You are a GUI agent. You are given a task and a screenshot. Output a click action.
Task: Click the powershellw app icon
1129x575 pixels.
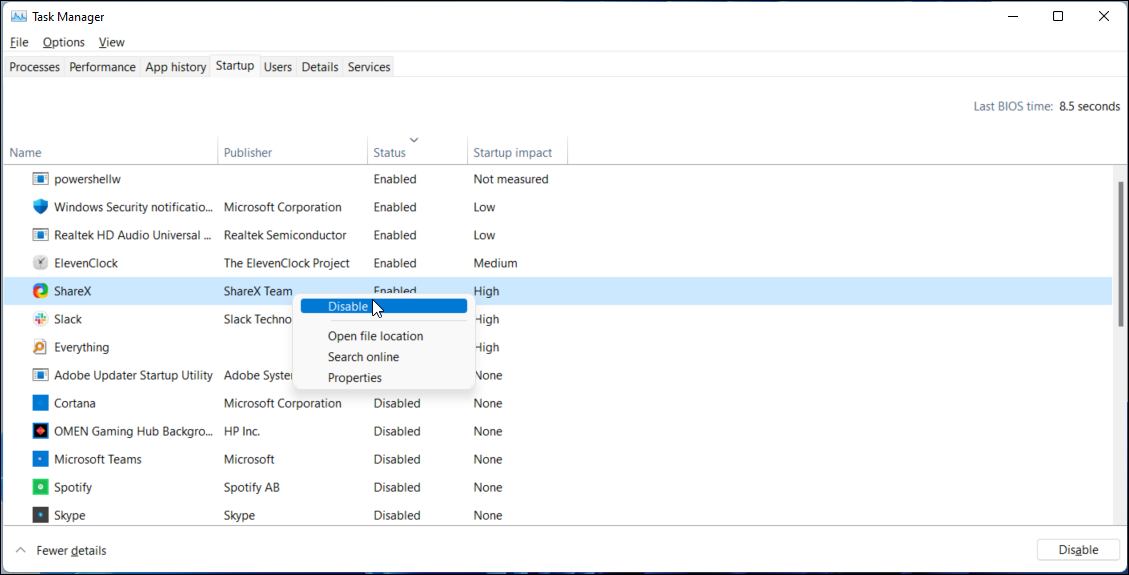[41, 179]
